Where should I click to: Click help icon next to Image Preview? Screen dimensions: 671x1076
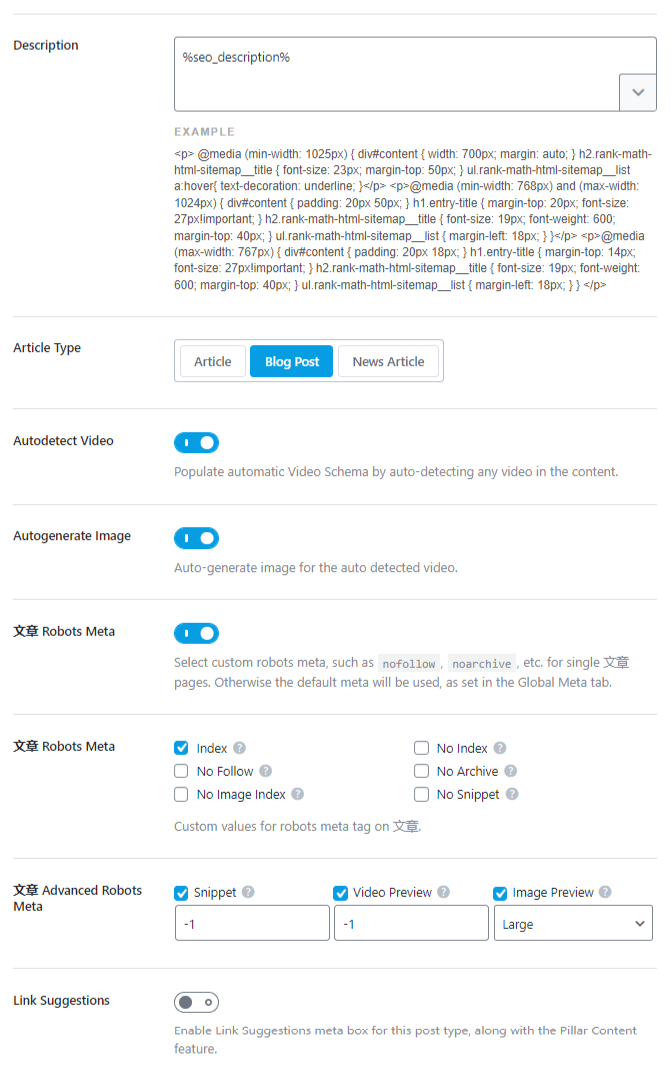606,892
